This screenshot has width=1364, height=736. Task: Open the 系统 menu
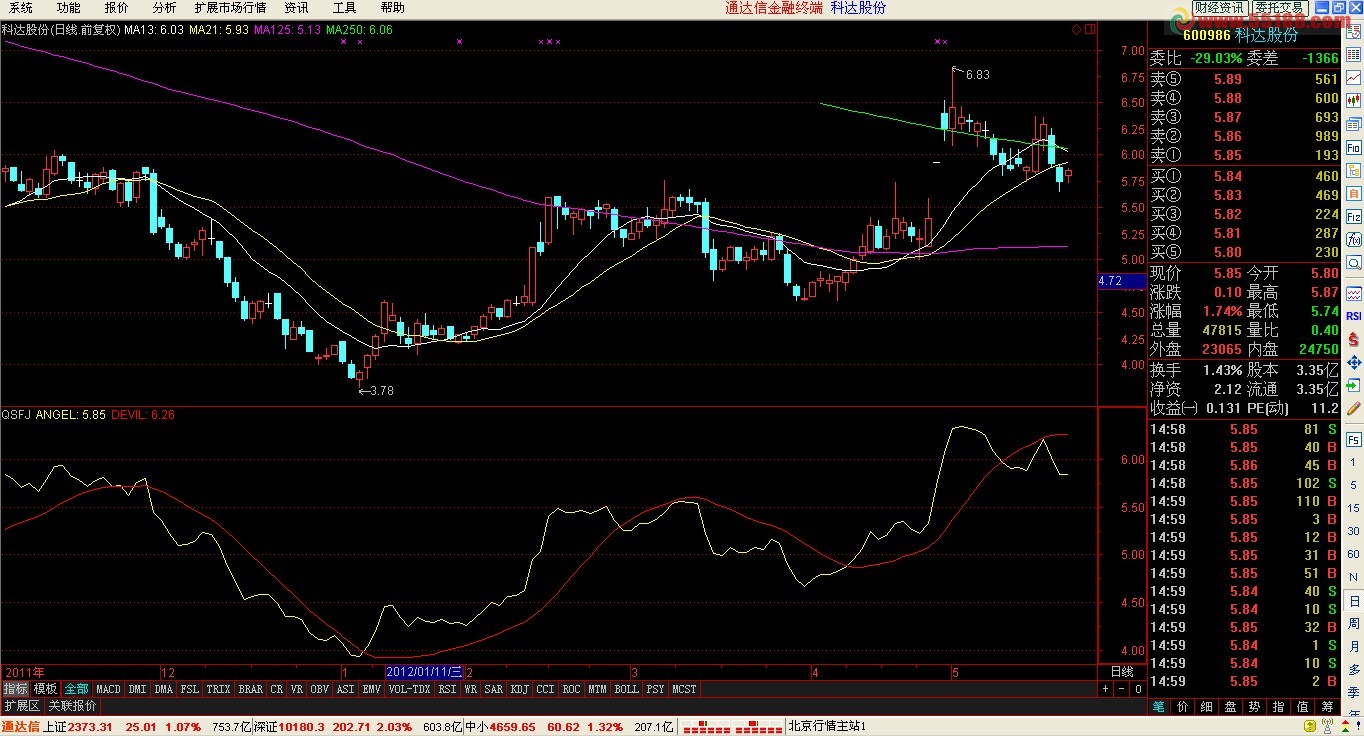point(21,8)
